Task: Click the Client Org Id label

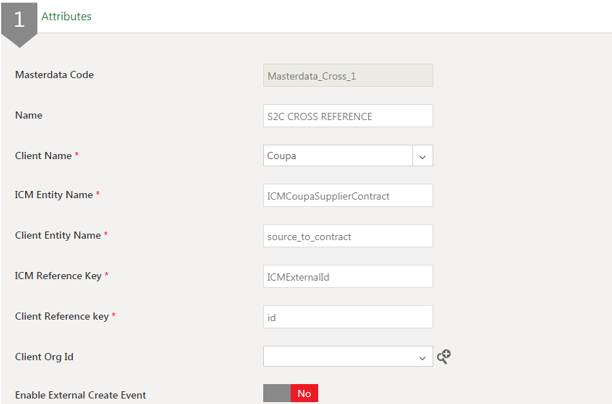Action: pos(46,355)
